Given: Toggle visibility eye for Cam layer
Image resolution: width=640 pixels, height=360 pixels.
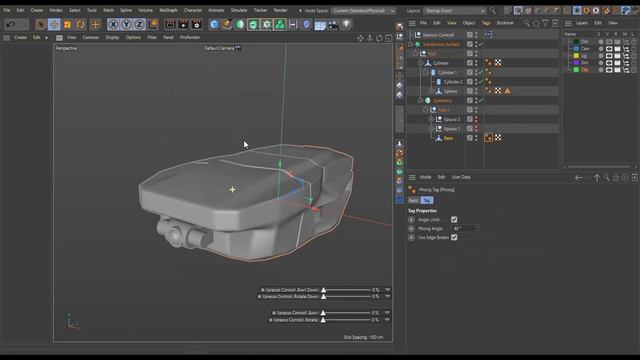Looking at the screenshot, I should [x=609, y=49].
